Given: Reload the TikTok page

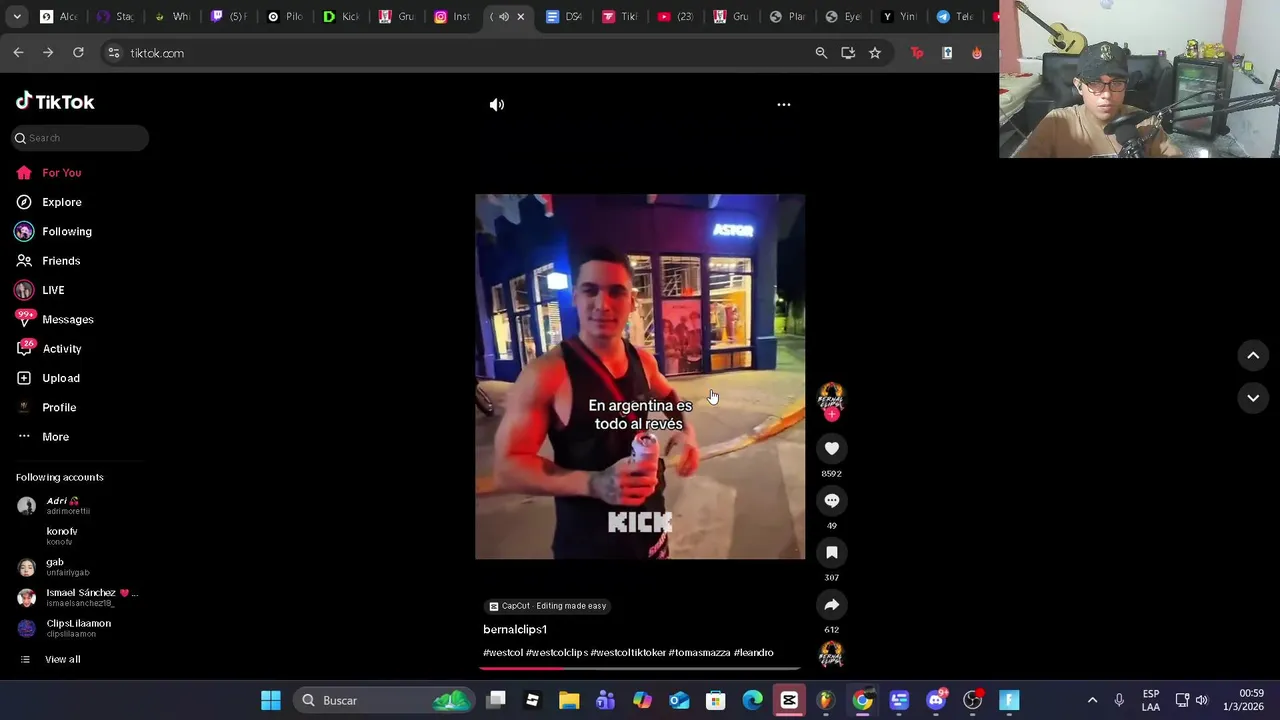Looking at the screenshot, I should [78, 53].
